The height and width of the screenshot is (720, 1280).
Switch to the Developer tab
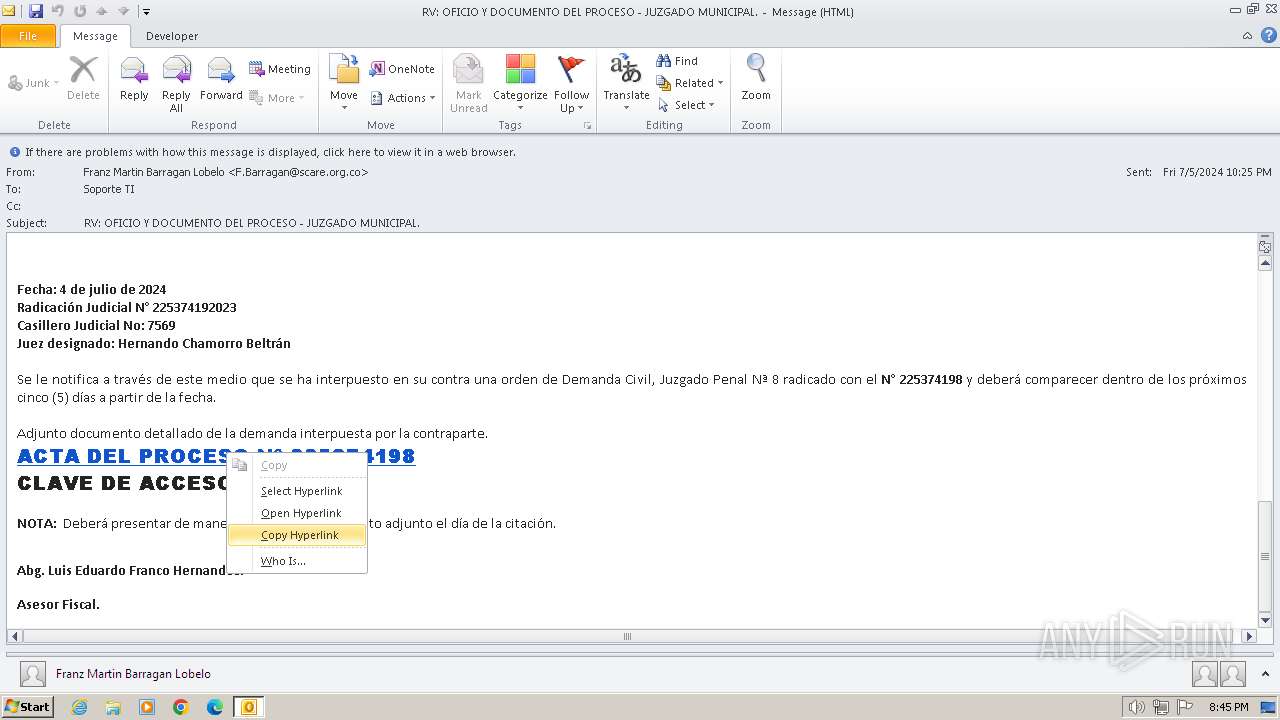[x=172, y=36]
